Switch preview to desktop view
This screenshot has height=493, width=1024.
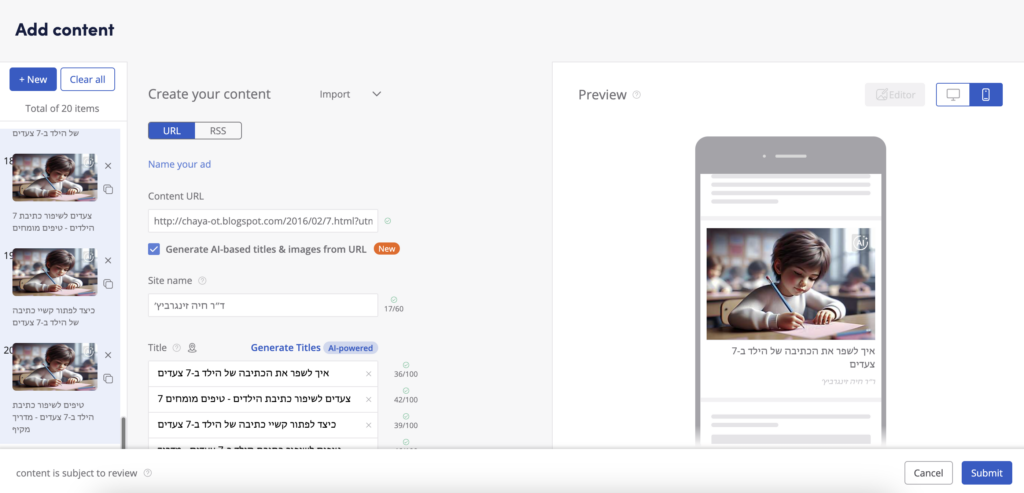coord(953,95)
